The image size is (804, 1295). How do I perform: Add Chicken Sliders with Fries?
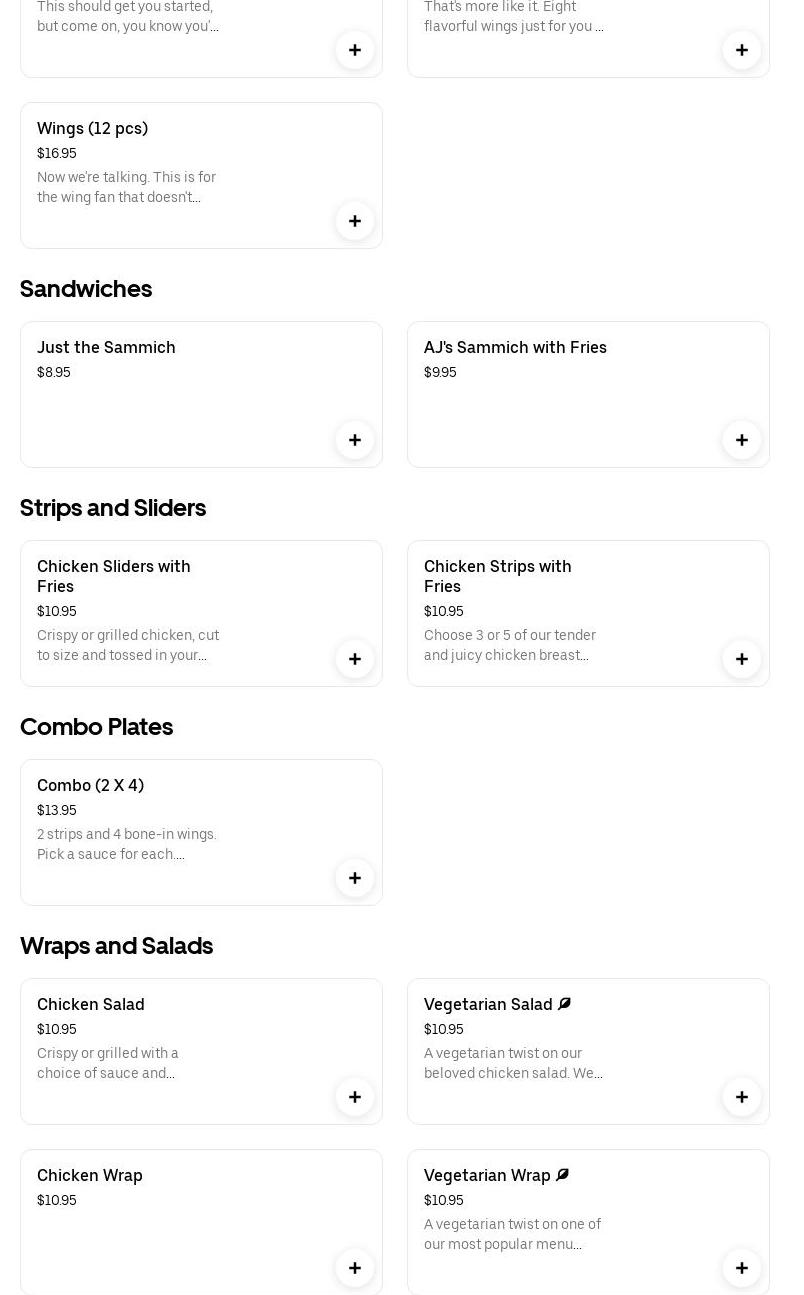pos(355,659)
